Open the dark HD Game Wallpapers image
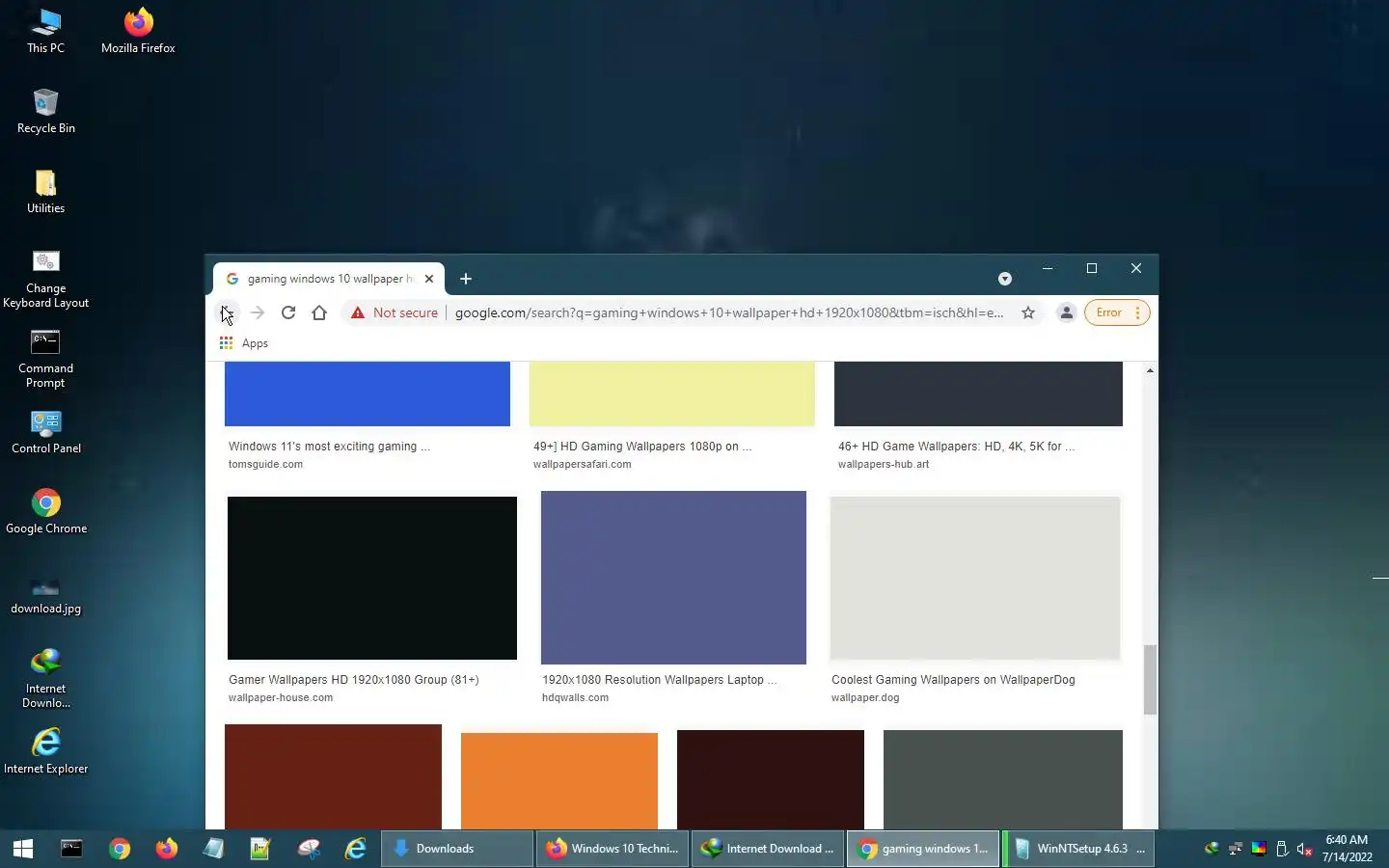 pyautogui.click(x=978, y=393)
